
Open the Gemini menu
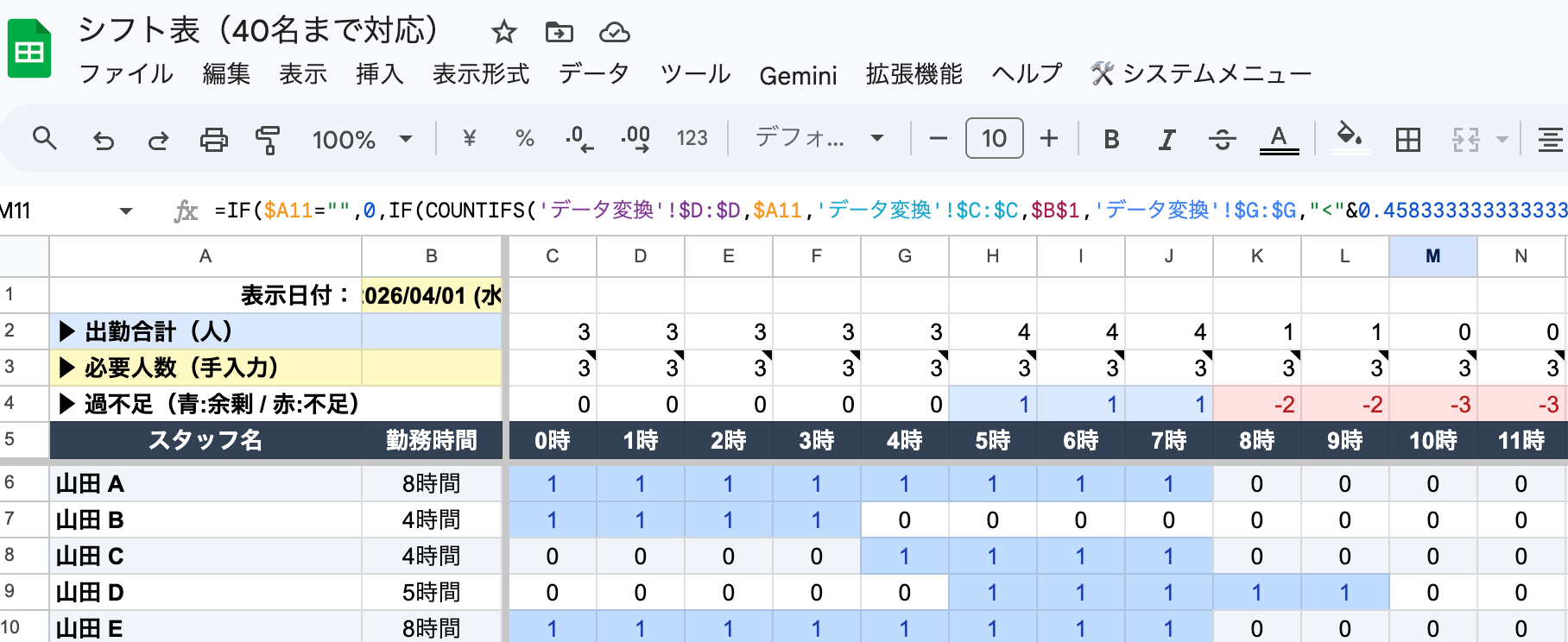coord(799,76)
